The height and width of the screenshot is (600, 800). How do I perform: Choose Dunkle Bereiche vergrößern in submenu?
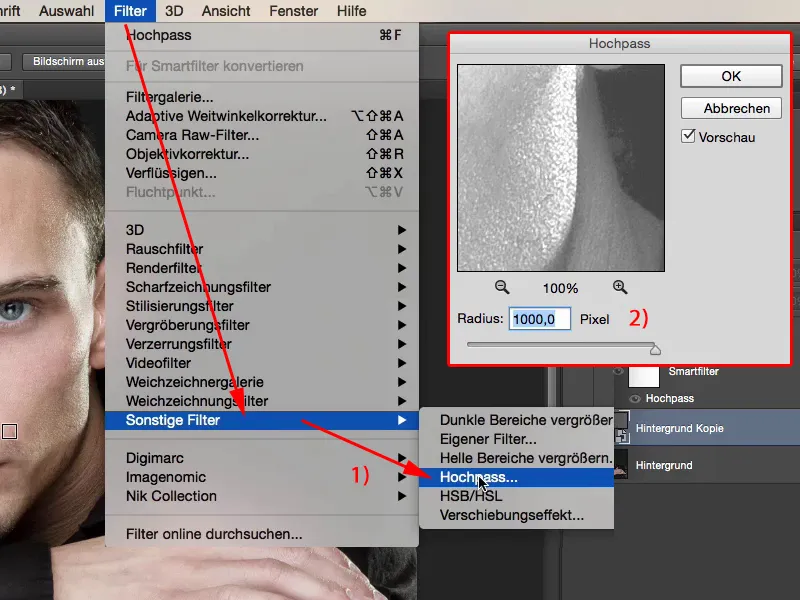pos(516,420)
